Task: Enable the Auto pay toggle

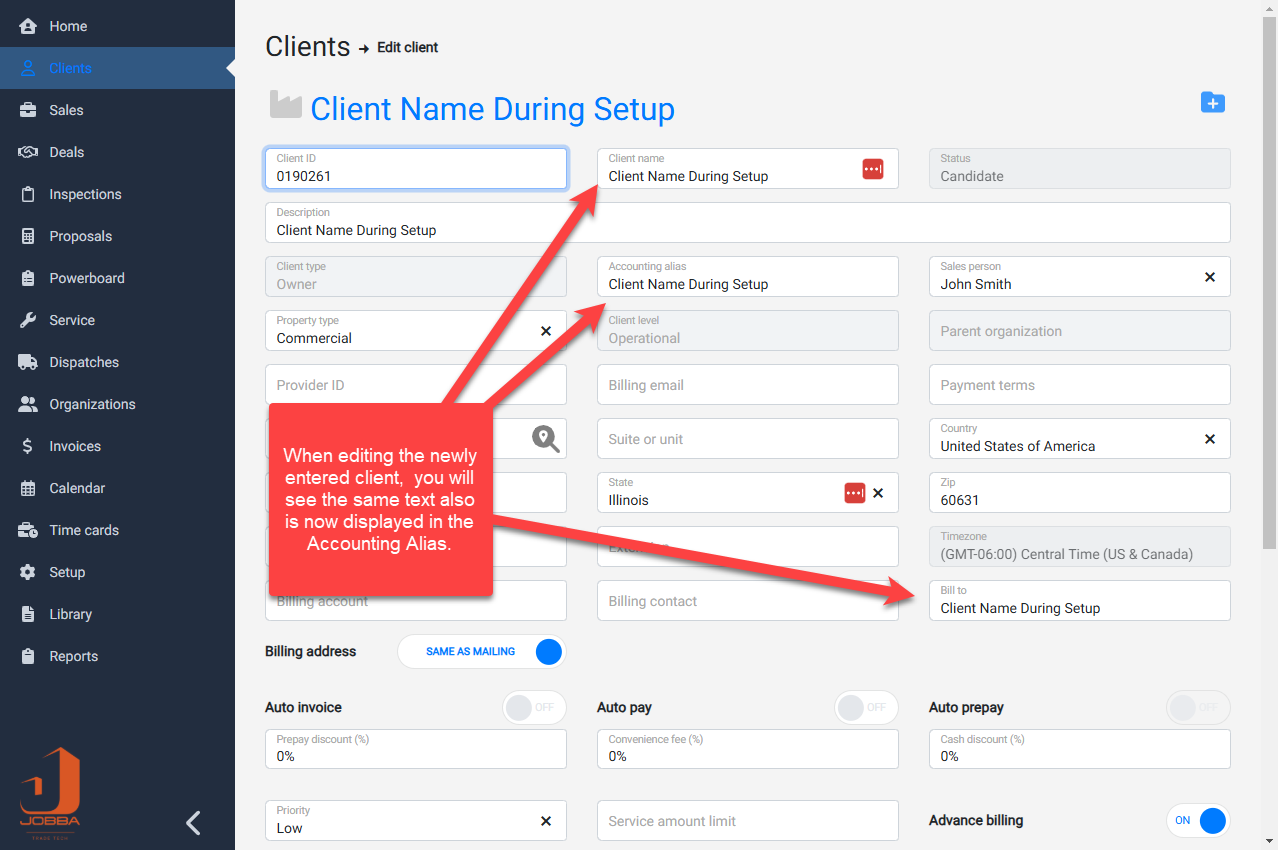Action: [x=865, y=707]
